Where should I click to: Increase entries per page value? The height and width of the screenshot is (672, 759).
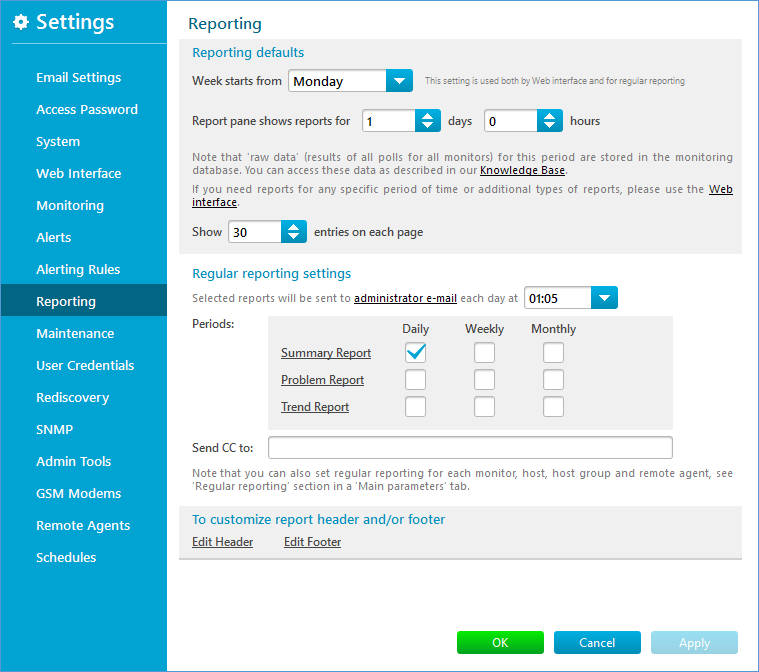[x=293, y=227]
